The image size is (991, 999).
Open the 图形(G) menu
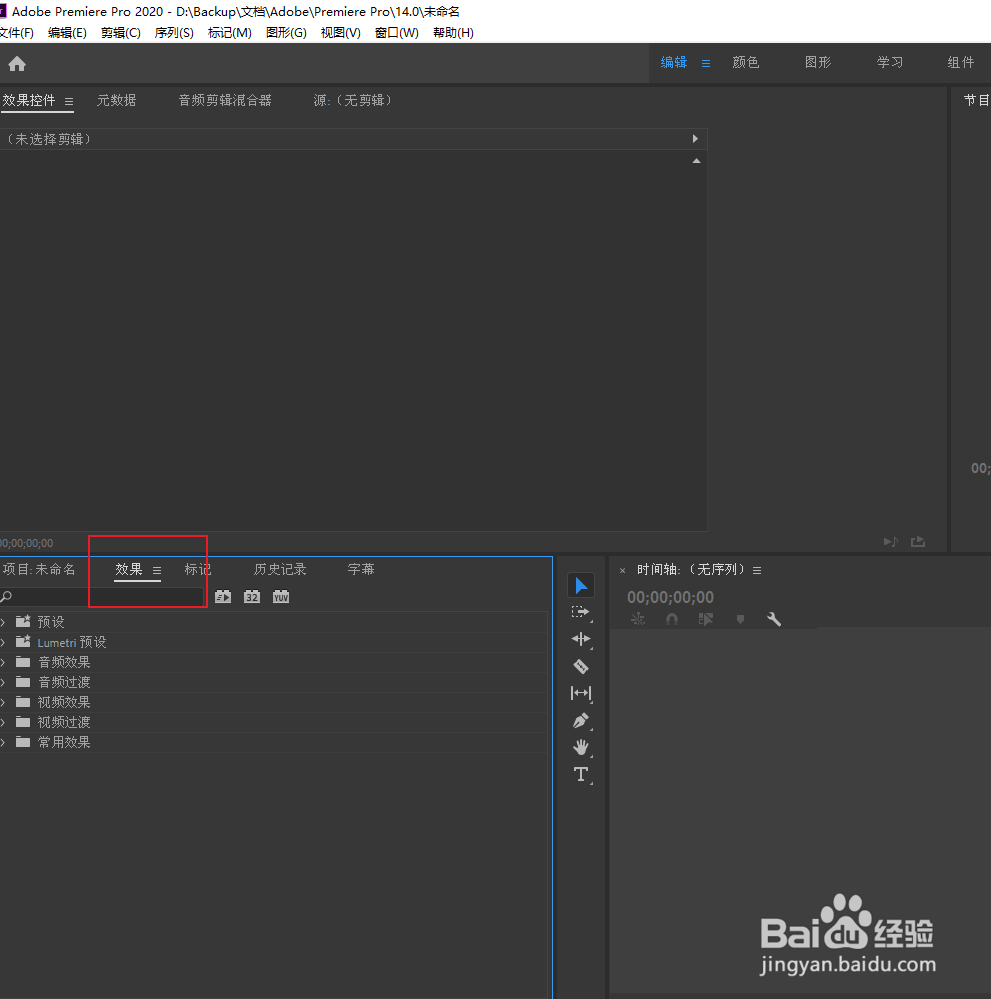(286, 32)
